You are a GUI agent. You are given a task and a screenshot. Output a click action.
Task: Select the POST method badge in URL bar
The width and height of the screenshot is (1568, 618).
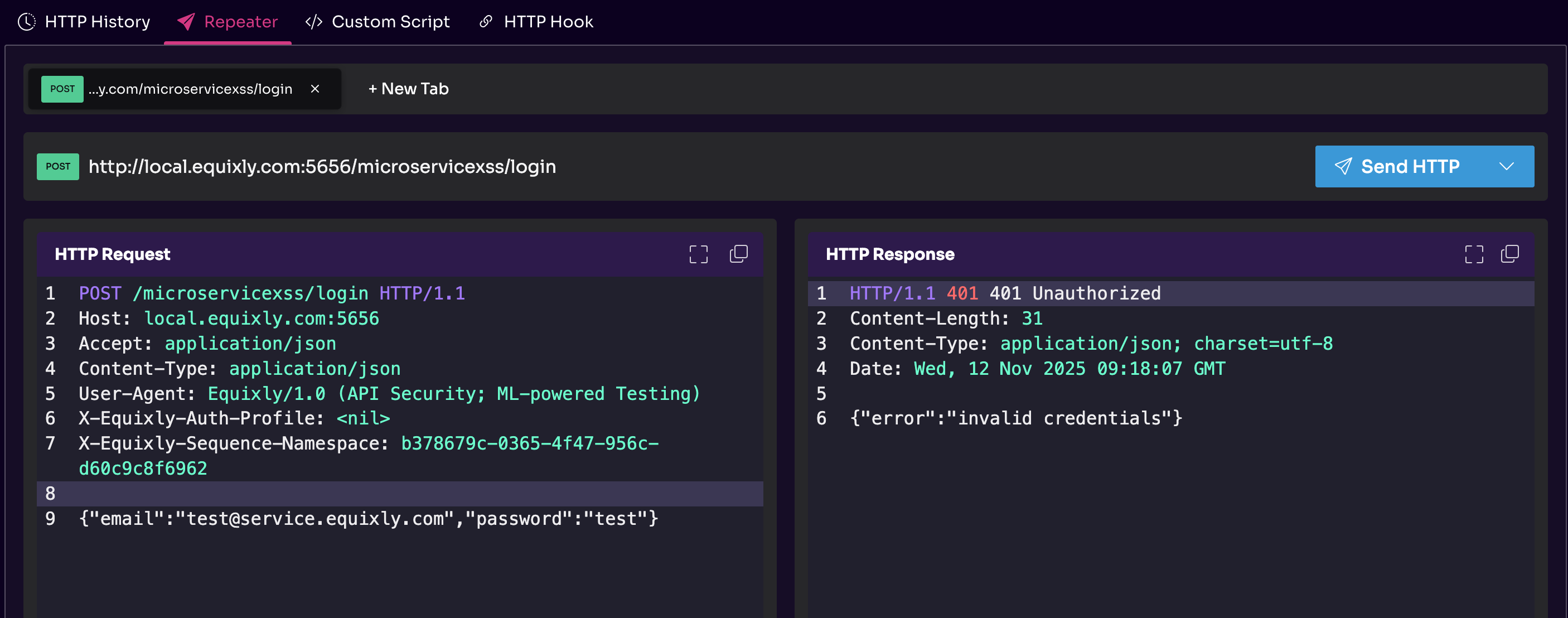click(x=58, y=166)
